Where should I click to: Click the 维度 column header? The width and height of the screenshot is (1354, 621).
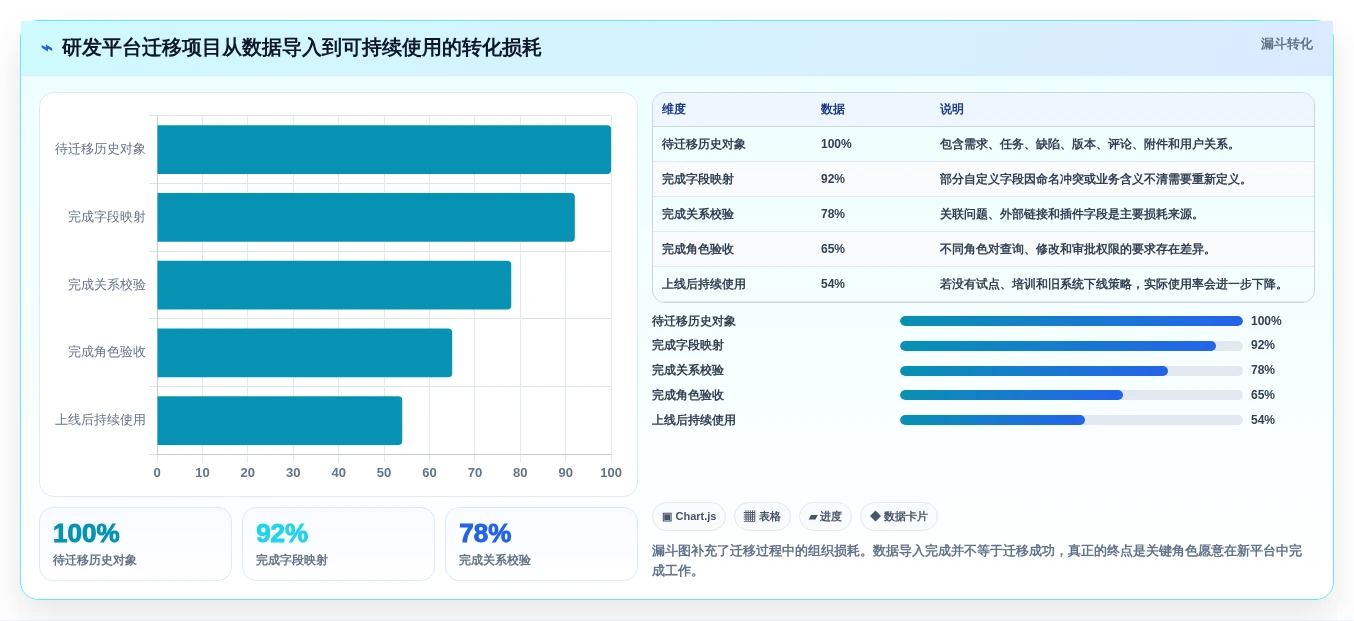[x=674, y=109]
